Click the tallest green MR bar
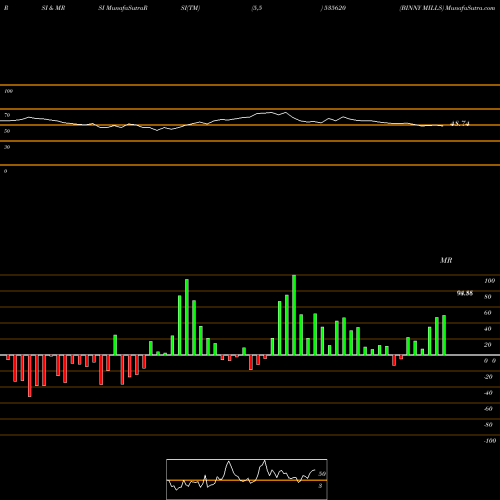Viewport: 500px width, 500px height. tap(294, 315)
